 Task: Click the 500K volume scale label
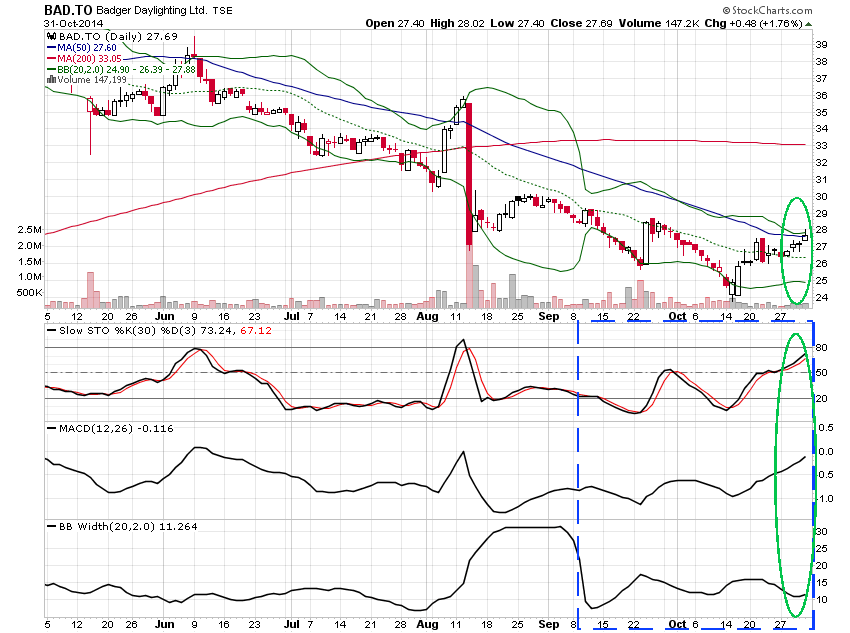pyautogui.click(x=29, y=293)
